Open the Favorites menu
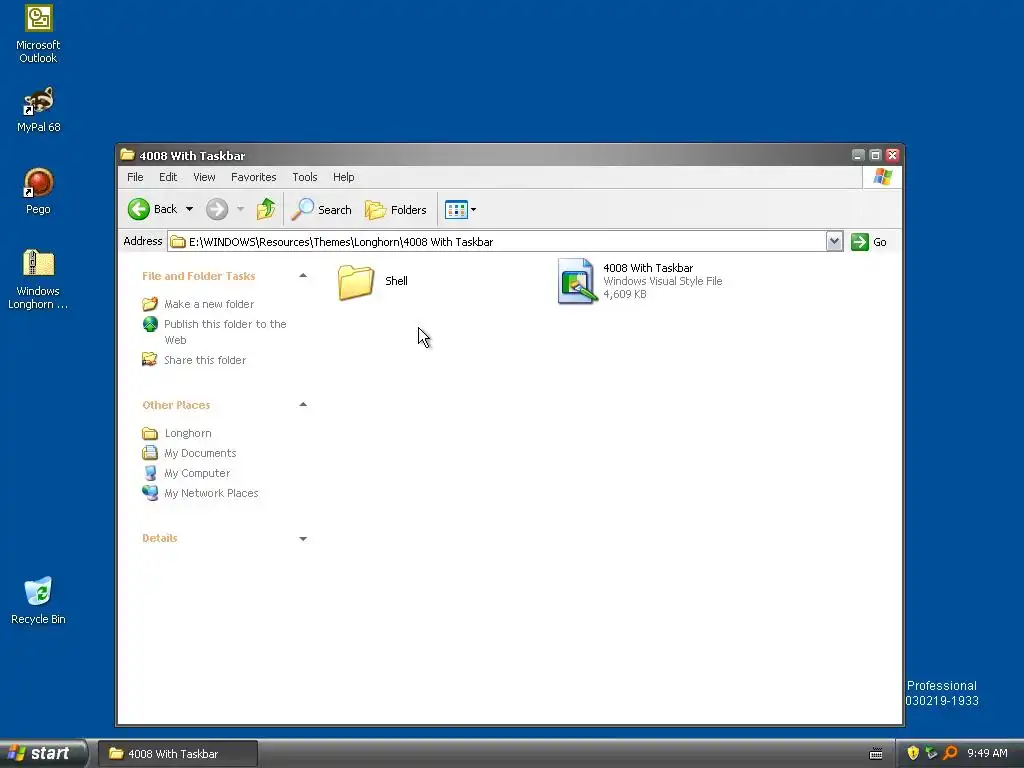Screen dimensions: 1024x768 tap(253, 177)
